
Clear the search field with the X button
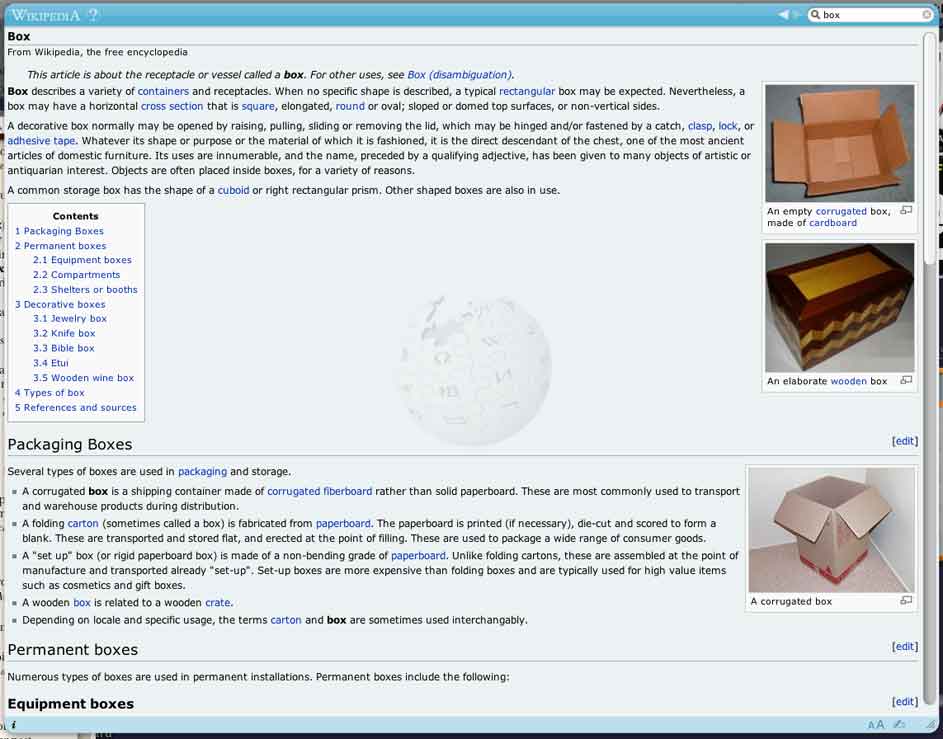[927, 14]
